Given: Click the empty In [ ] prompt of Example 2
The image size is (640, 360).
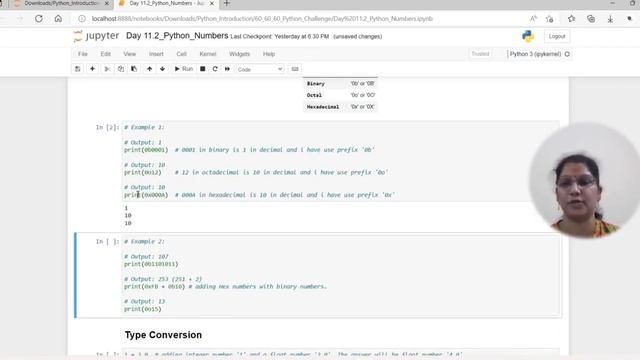Looking at the screenshot, I should tap(107, 242).
